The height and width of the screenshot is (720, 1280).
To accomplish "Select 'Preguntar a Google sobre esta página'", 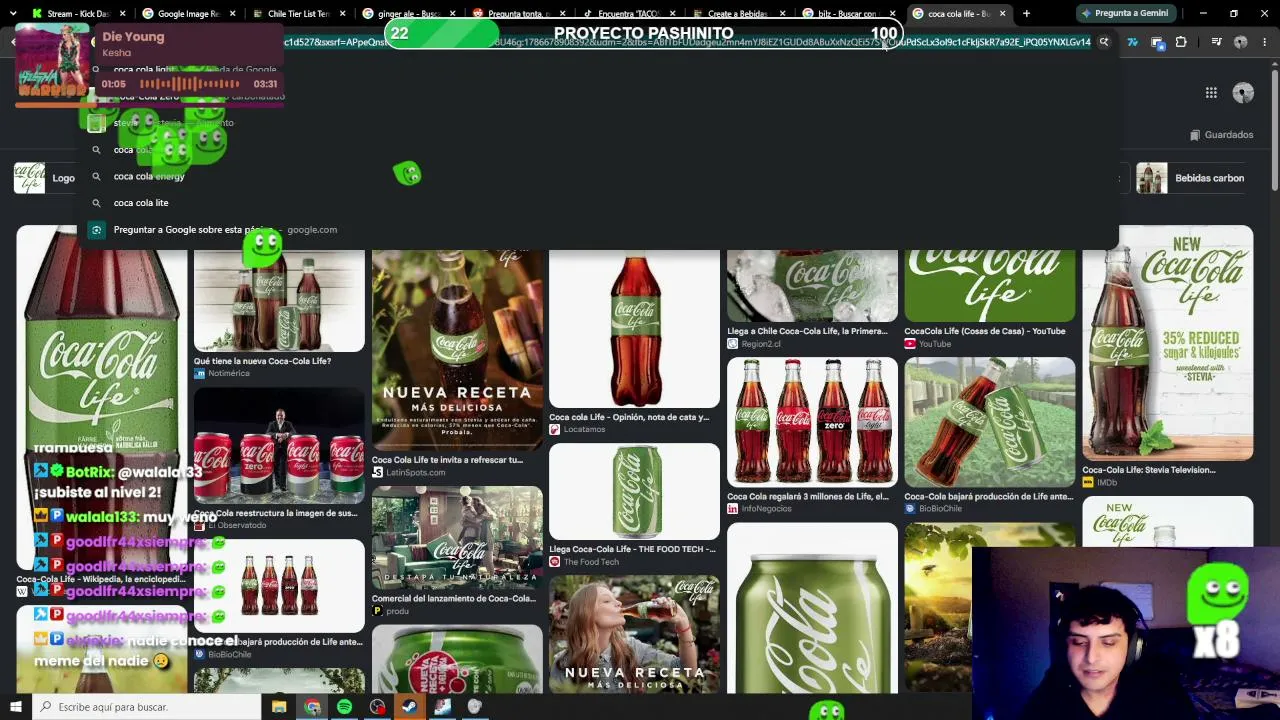I will click(x=193, y=230).
